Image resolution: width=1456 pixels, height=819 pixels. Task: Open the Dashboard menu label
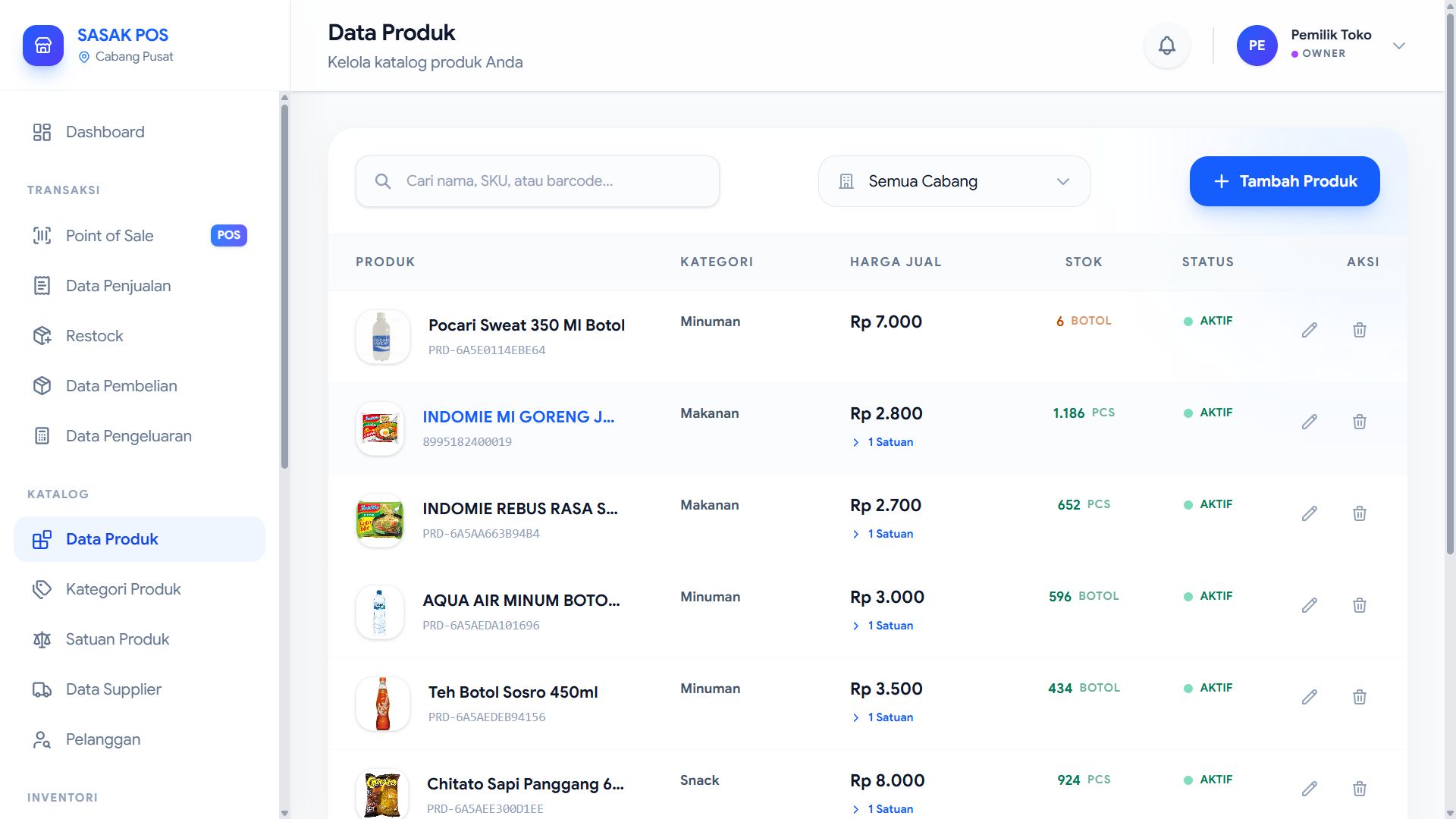[105, 132]
